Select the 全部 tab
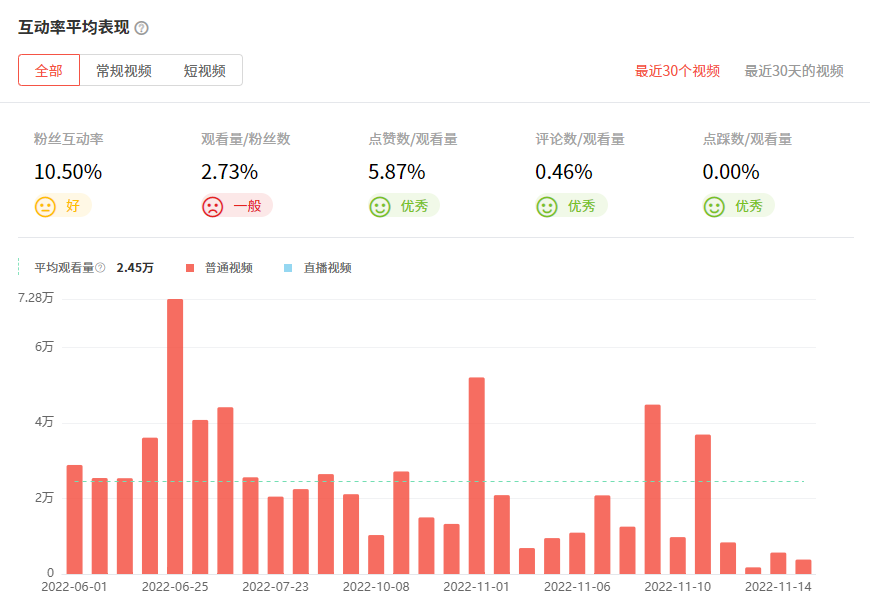Image resolution: width=870 pixels, height=614 pixels. click(x=49, y=71)
